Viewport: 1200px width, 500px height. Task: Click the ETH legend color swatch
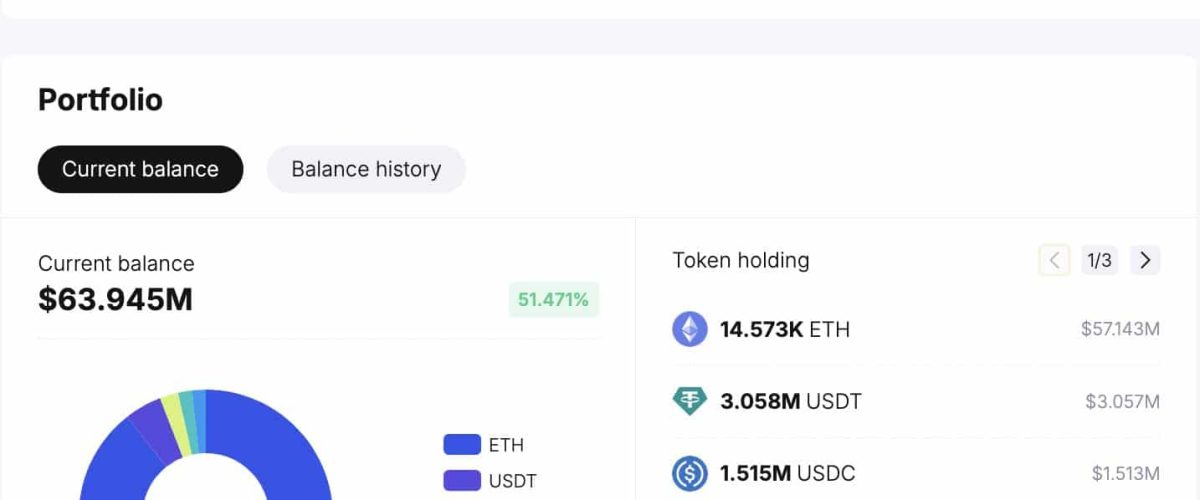click(x=462, y=445)
